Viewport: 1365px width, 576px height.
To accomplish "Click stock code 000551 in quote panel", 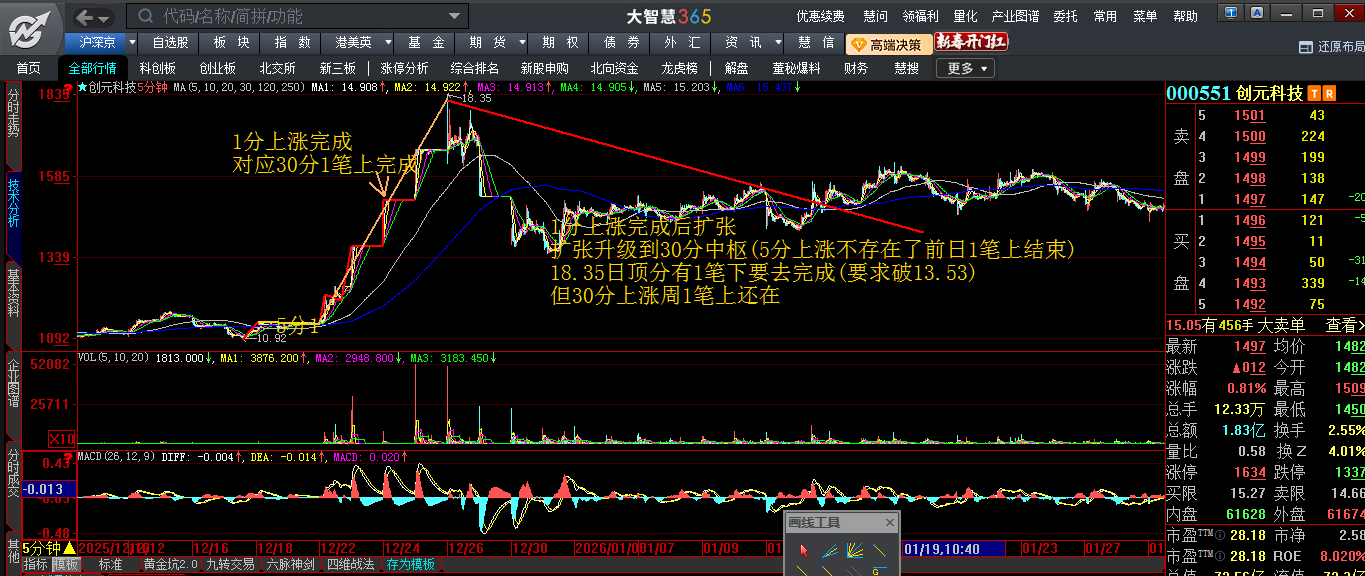I will tap(1198, 93).
